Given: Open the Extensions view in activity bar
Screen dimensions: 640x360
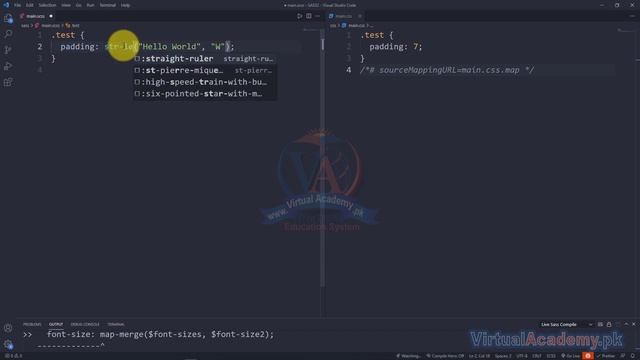Looking at the screenshot, I should pyautogui.click(x=8, y=82).
